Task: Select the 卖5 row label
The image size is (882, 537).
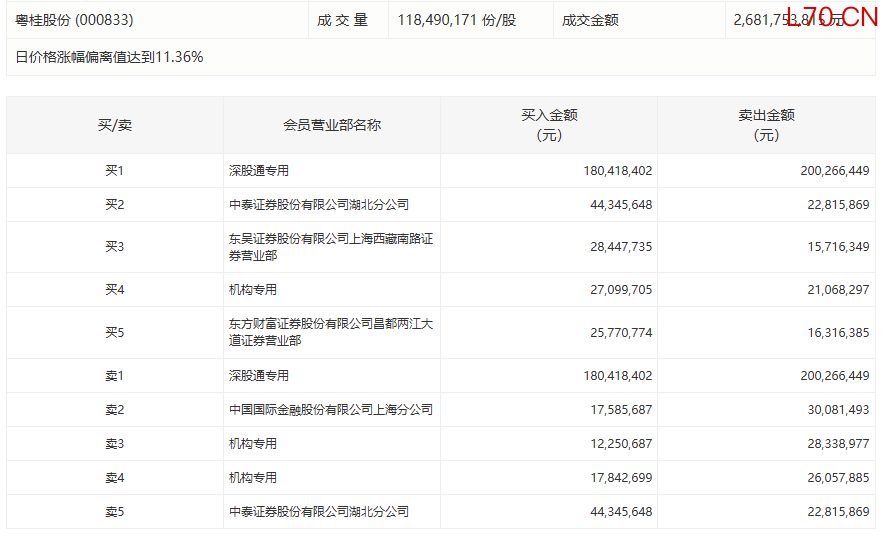Action: click(x=114, y=512)
